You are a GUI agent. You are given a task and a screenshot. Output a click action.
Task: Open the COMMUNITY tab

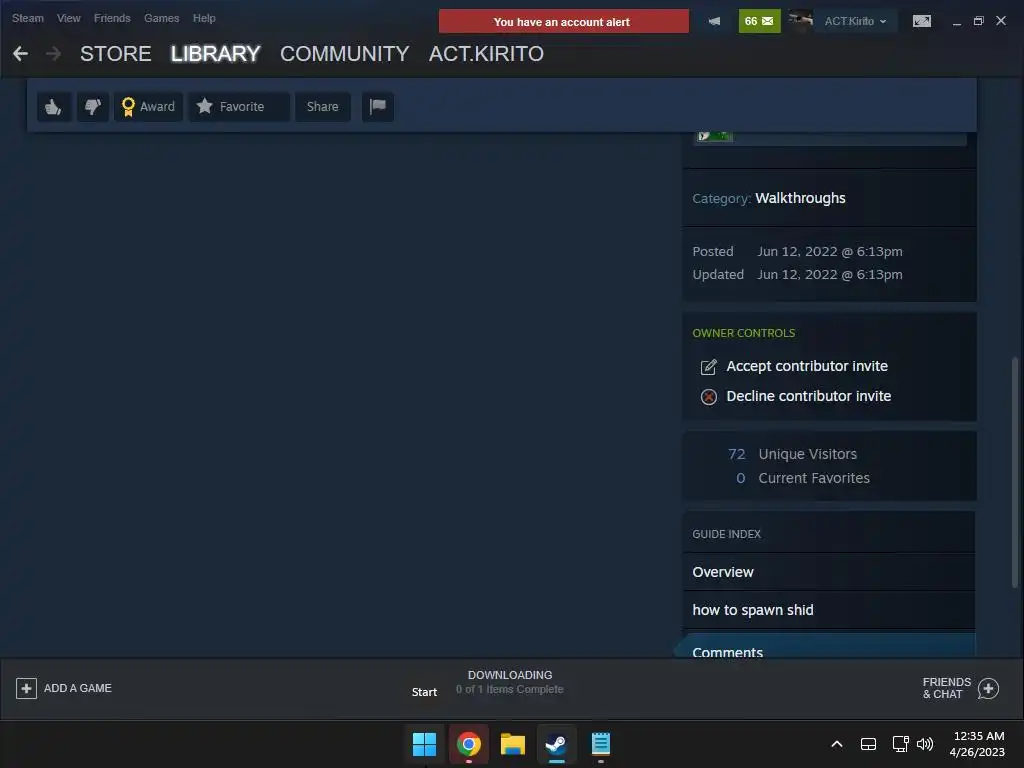[x=345, y=54]
